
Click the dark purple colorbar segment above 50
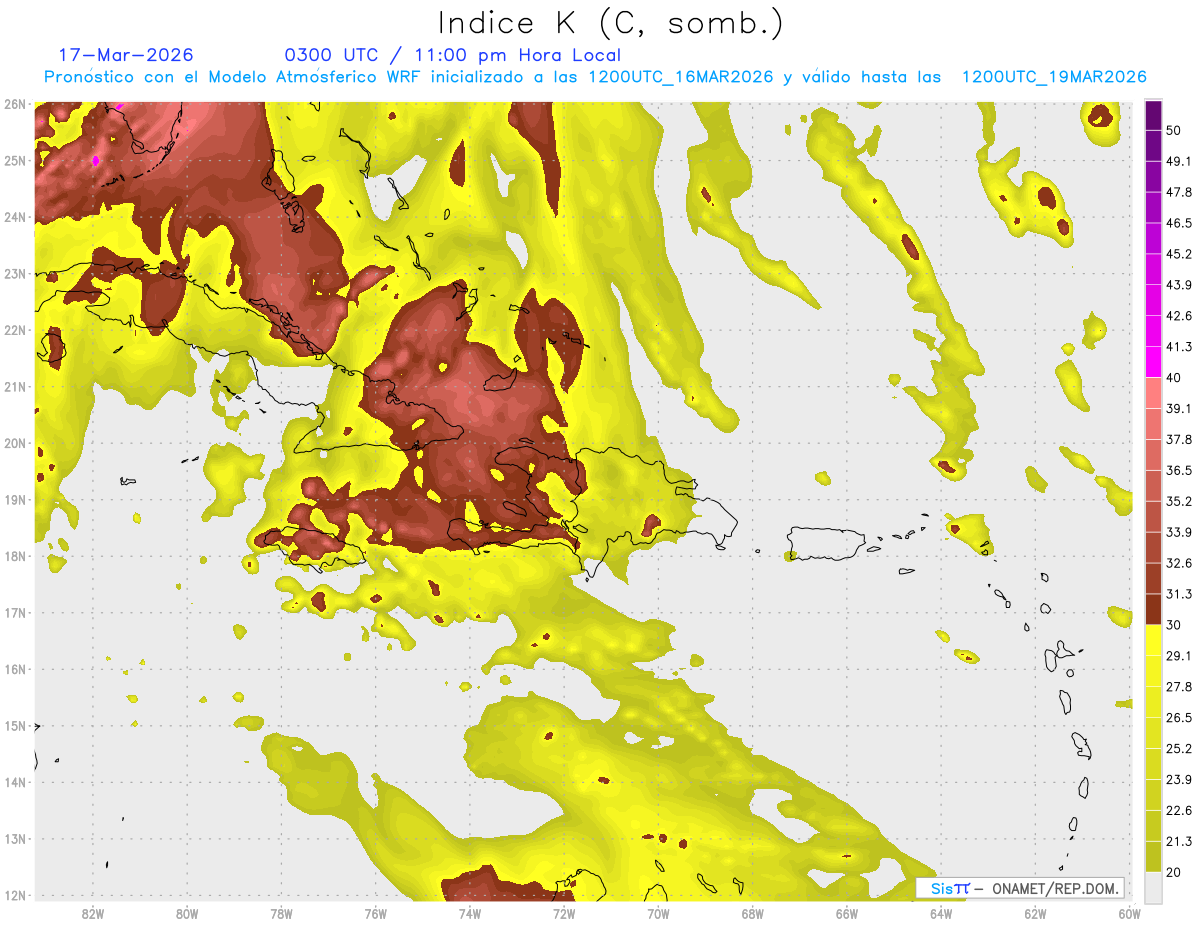pos(1153,115)
